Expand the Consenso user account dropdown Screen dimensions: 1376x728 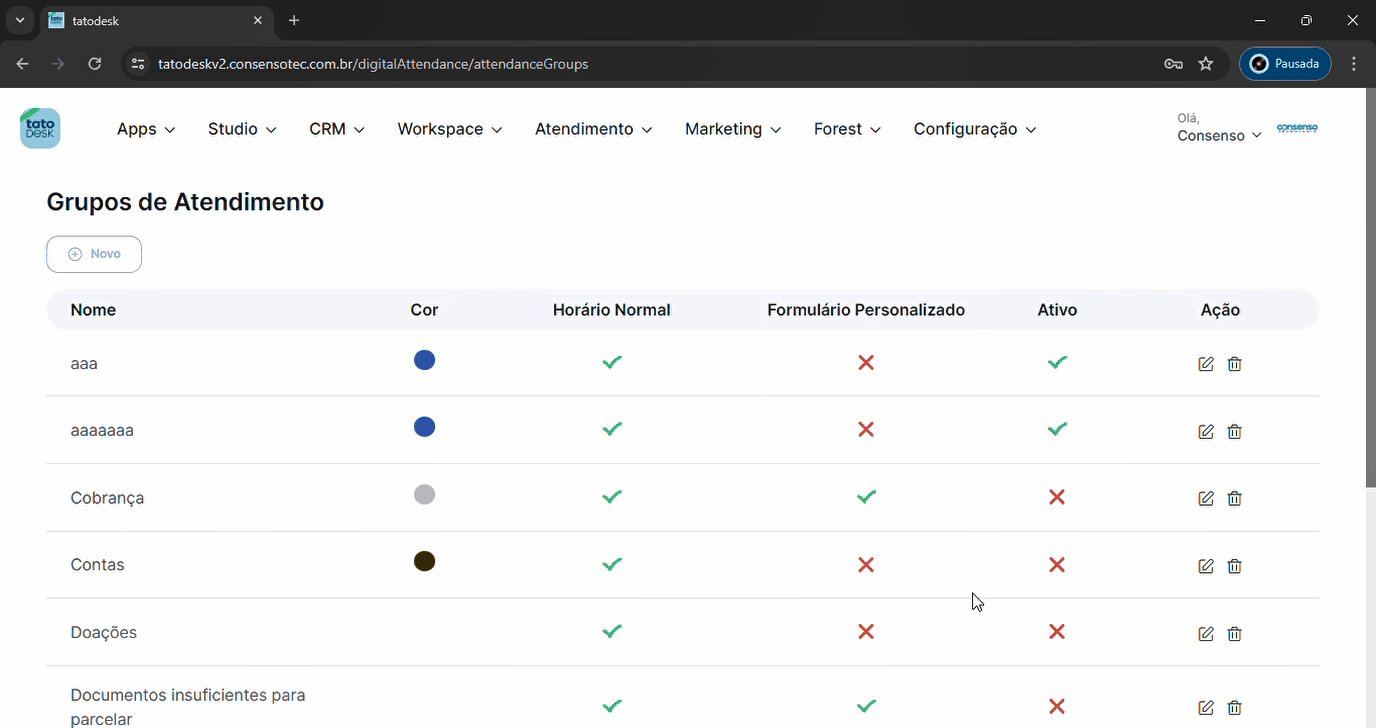1219,135
